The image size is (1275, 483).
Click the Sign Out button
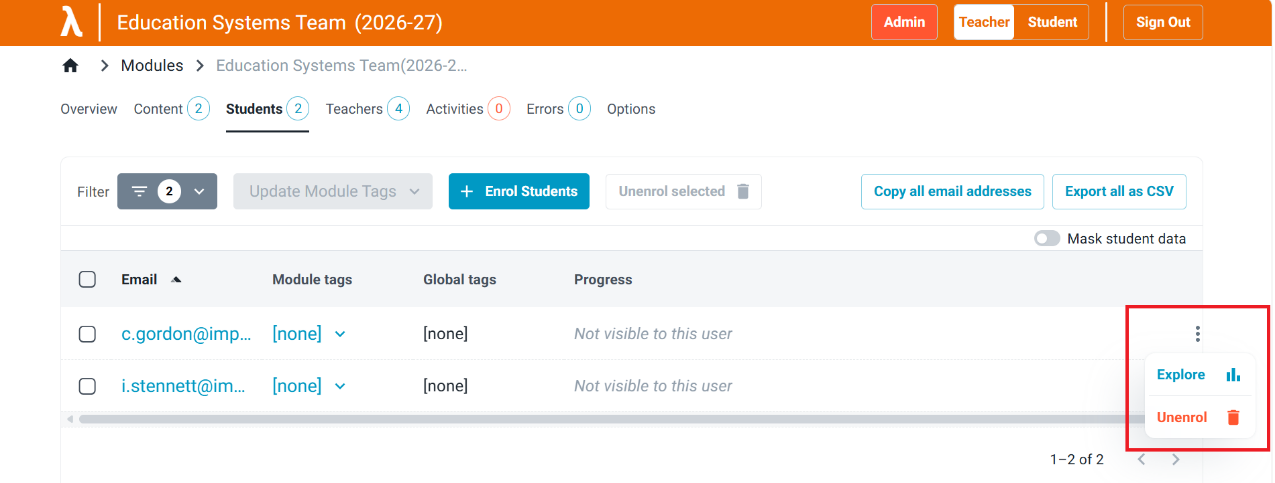tap(1163, 22)
